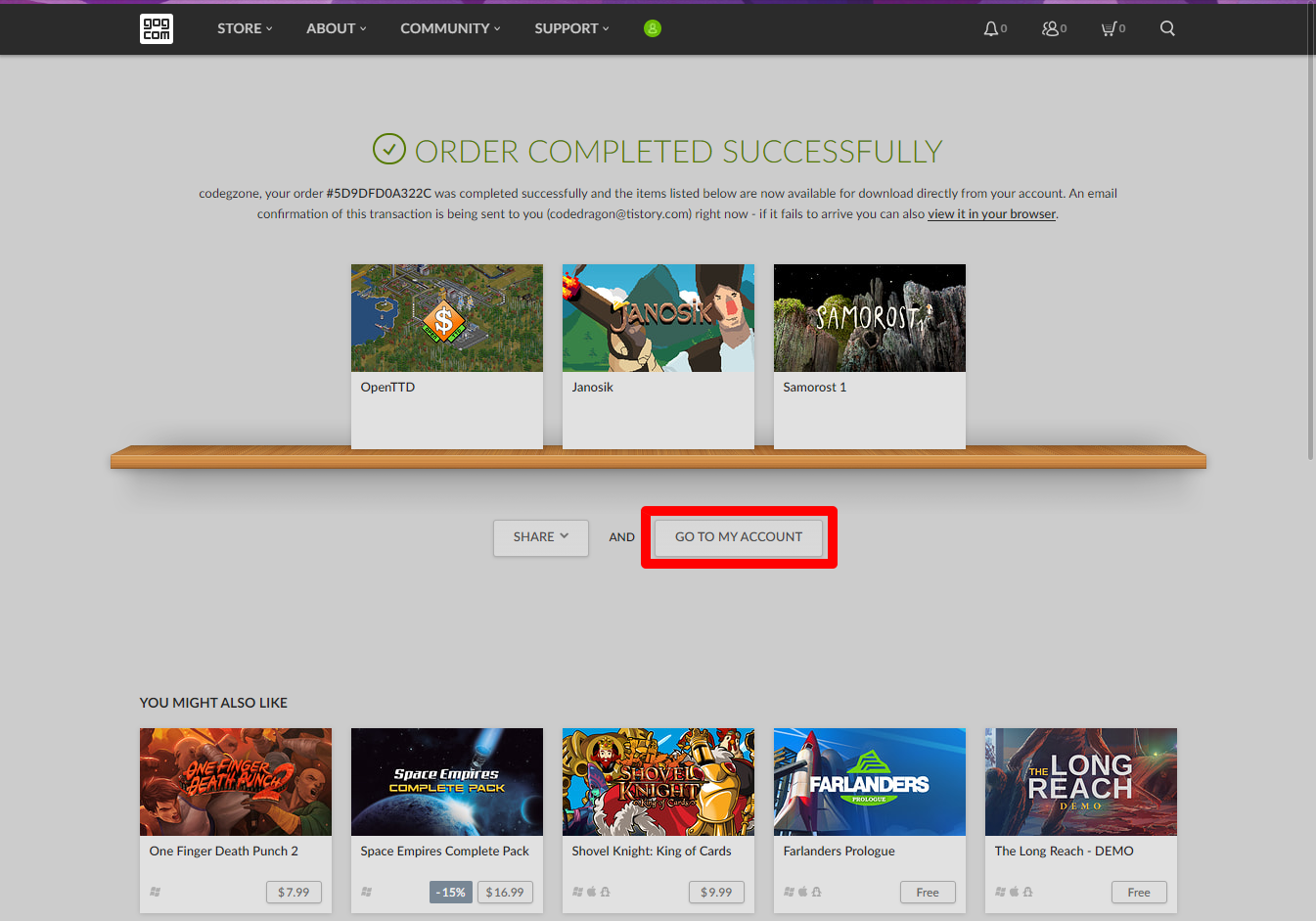Image resolution: width=1316 pixels, height=921 pixels.
Task: Click the $16.99 price button
Action: pyautogui.click(x=505, y=892)
